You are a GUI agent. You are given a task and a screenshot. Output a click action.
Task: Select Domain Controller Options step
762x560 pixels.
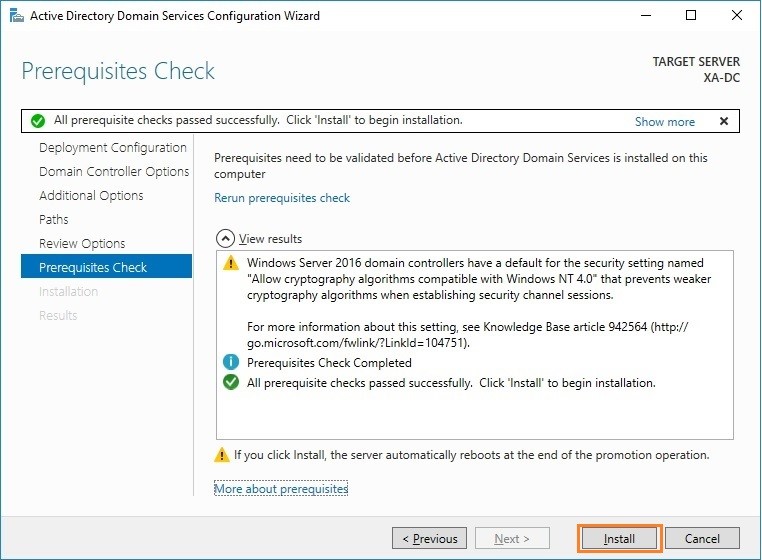click(114, 171)
